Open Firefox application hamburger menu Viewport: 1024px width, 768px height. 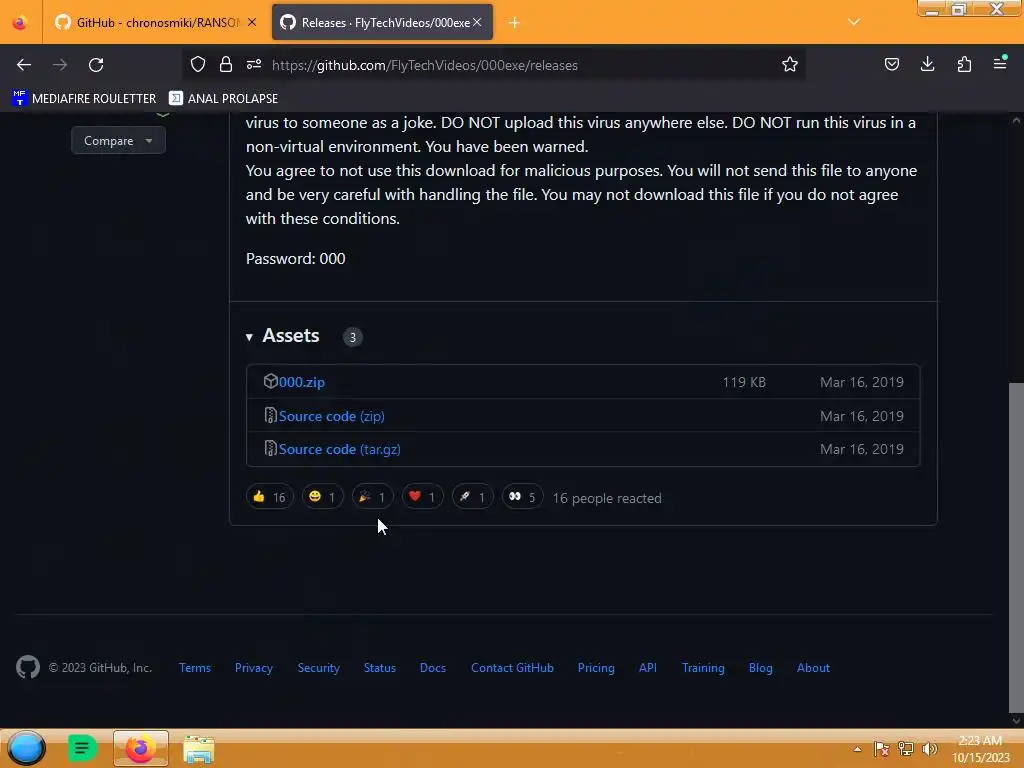1000,63
